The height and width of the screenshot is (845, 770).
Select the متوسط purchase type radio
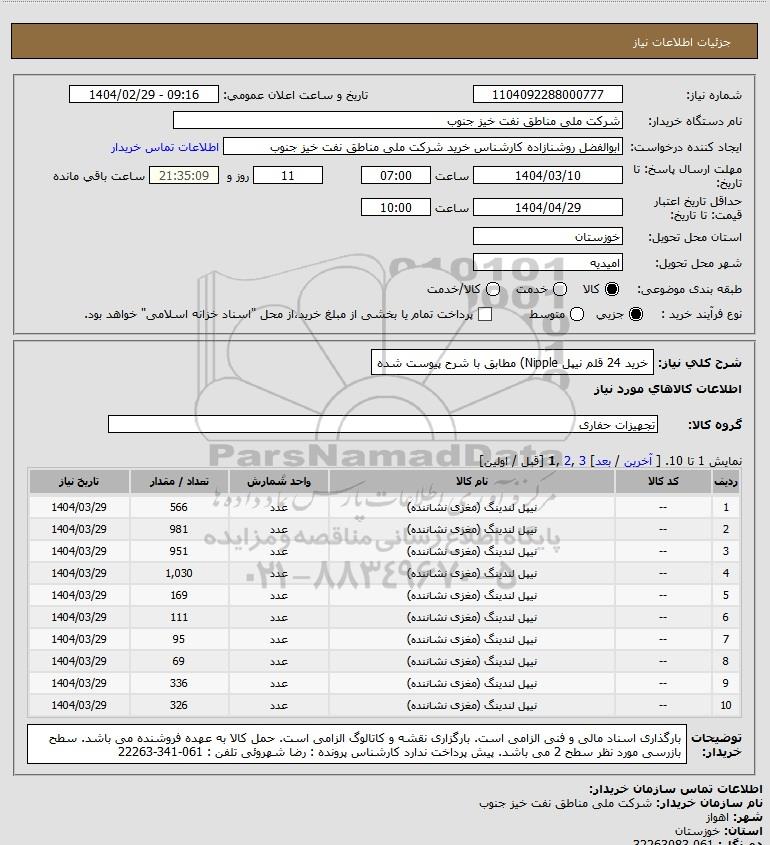tap(577, 314)
